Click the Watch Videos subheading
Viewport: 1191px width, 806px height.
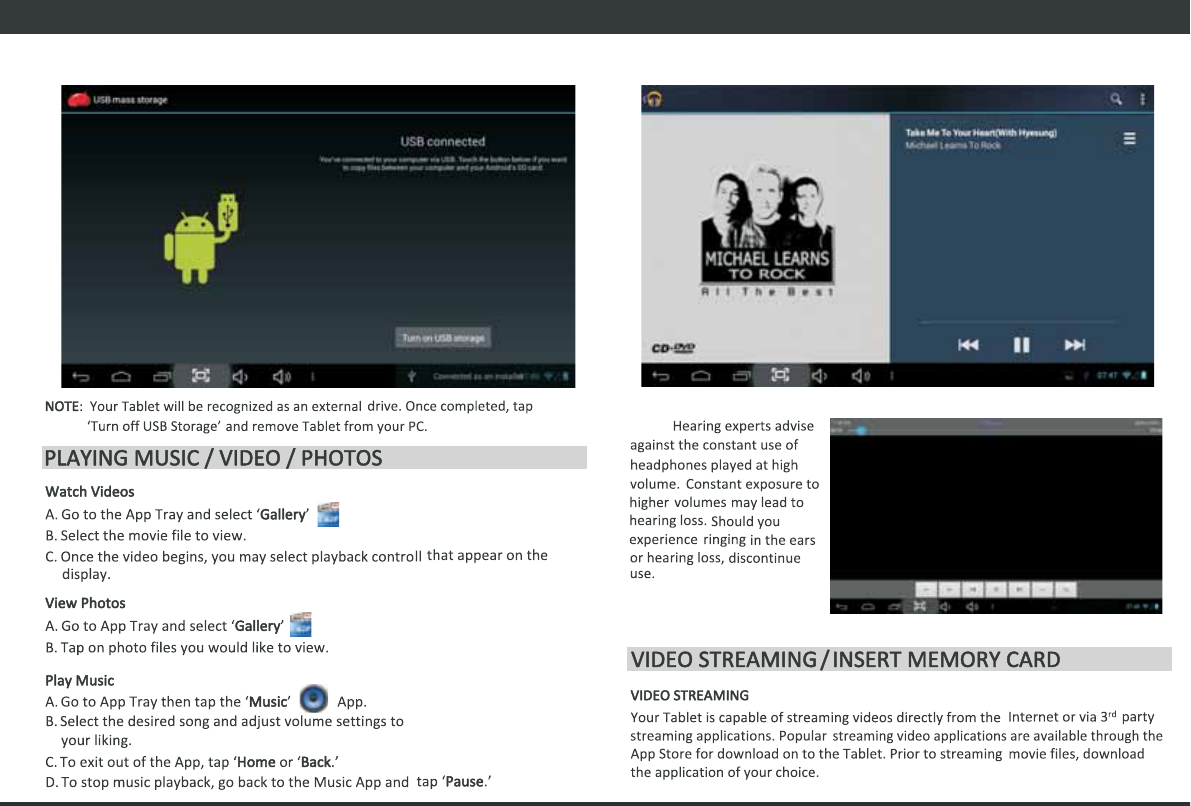pos(90,492)
